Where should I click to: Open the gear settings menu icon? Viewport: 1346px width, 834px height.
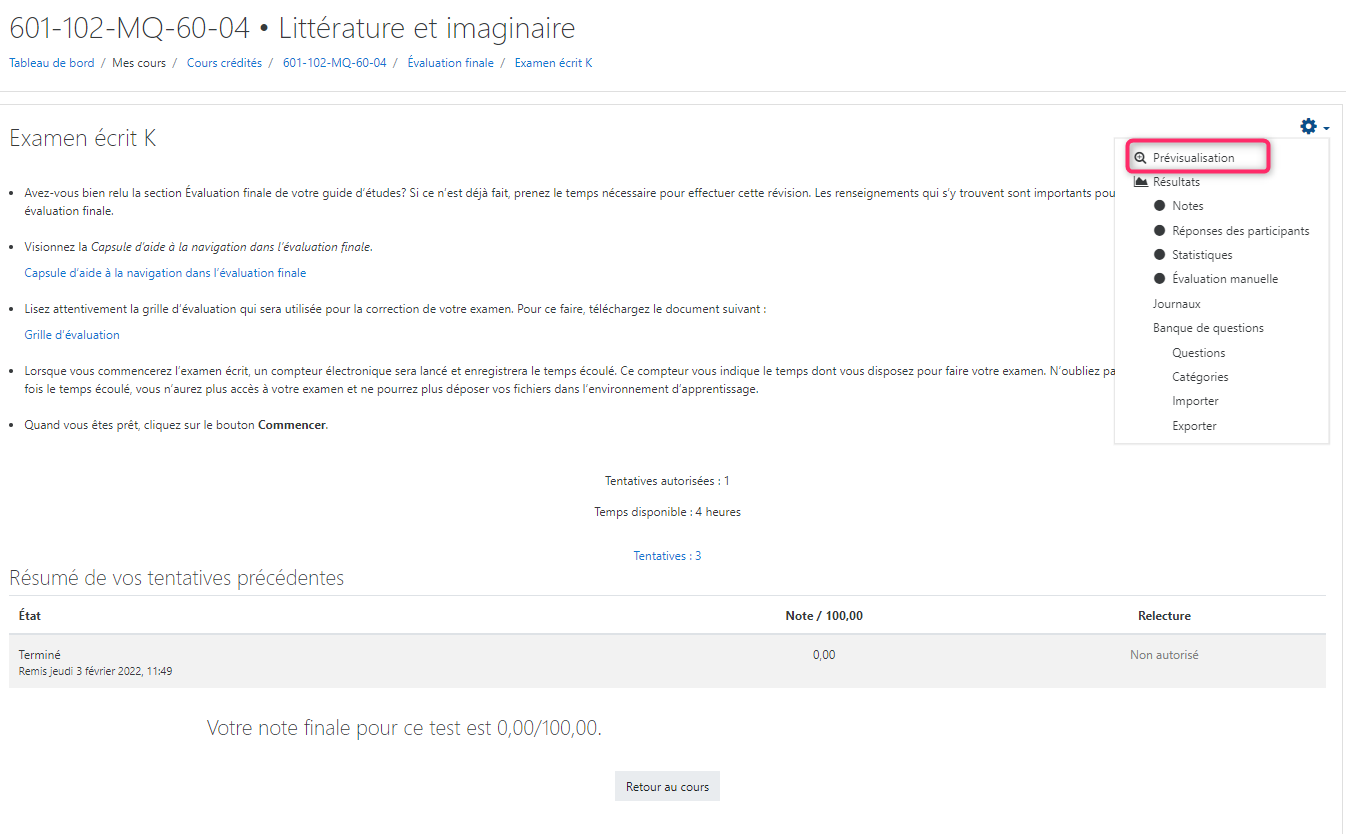1308,127
